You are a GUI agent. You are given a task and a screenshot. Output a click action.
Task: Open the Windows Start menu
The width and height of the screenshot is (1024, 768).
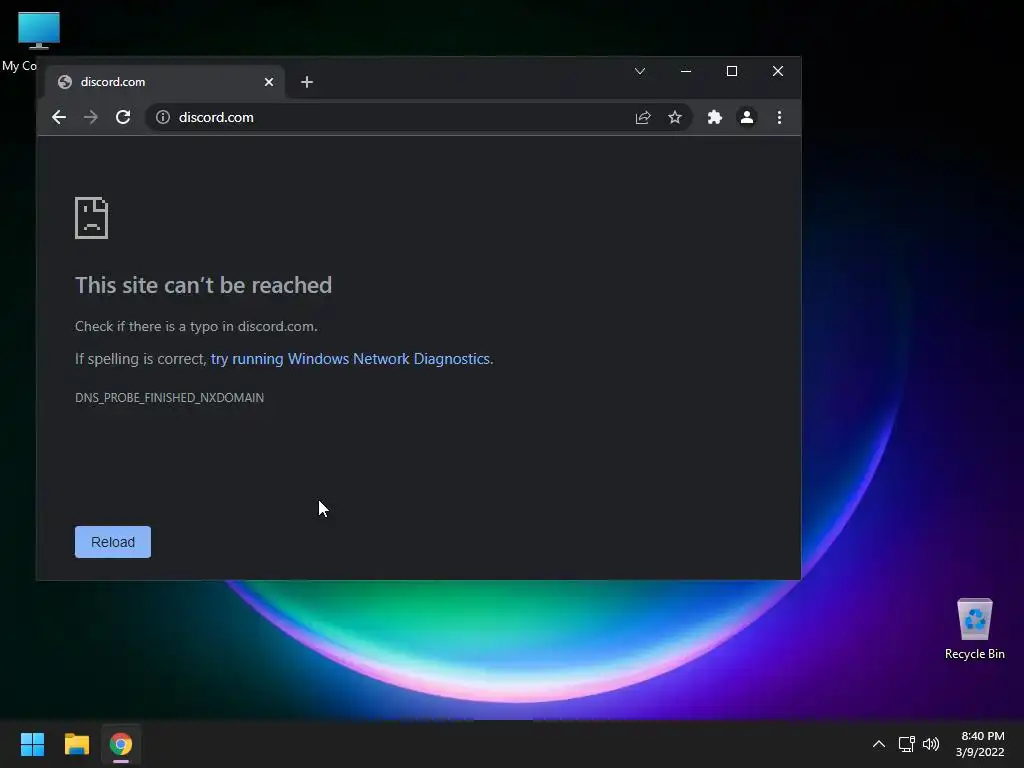(32, 744)
